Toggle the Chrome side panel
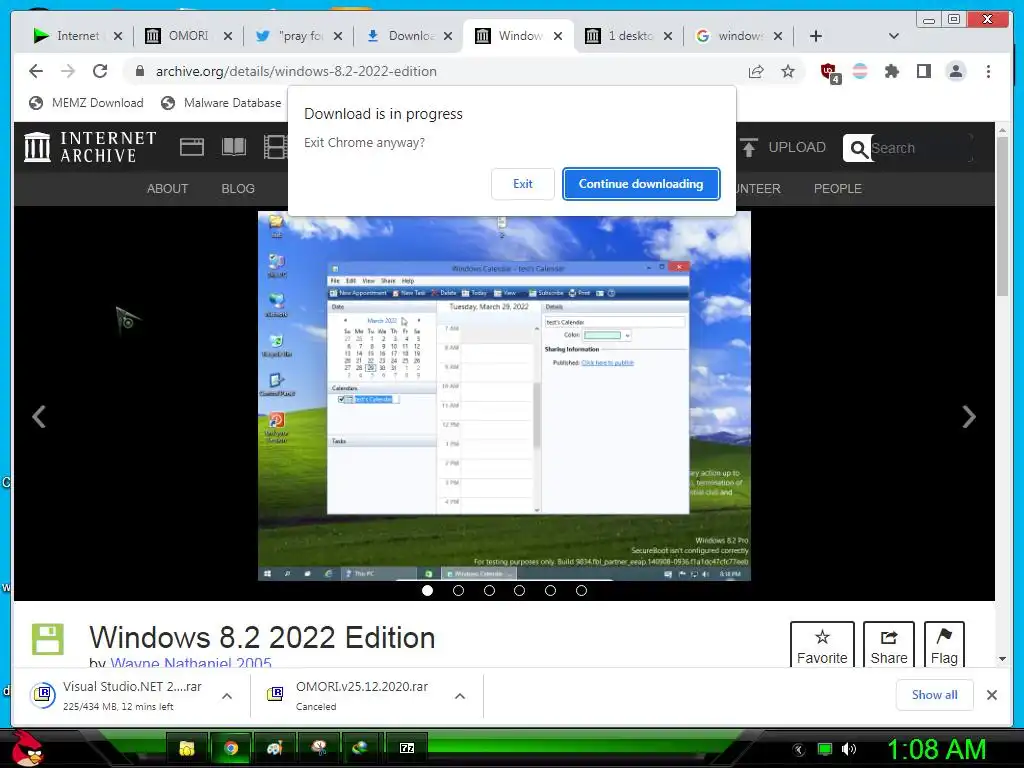 pyautogui.click(x=923, y=71)
